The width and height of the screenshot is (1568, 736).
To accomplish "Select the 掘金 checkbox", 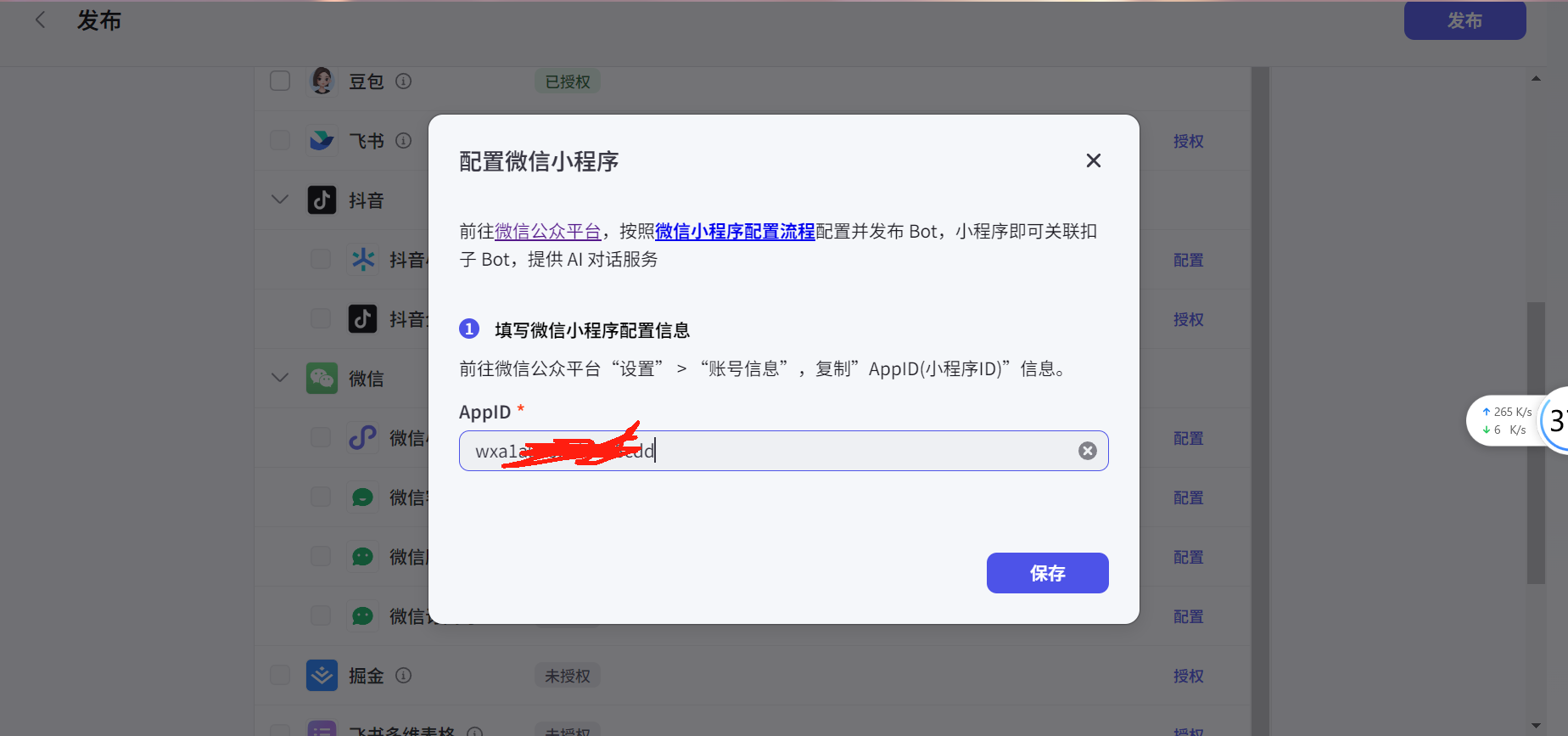I will click(x=280, y=675).
